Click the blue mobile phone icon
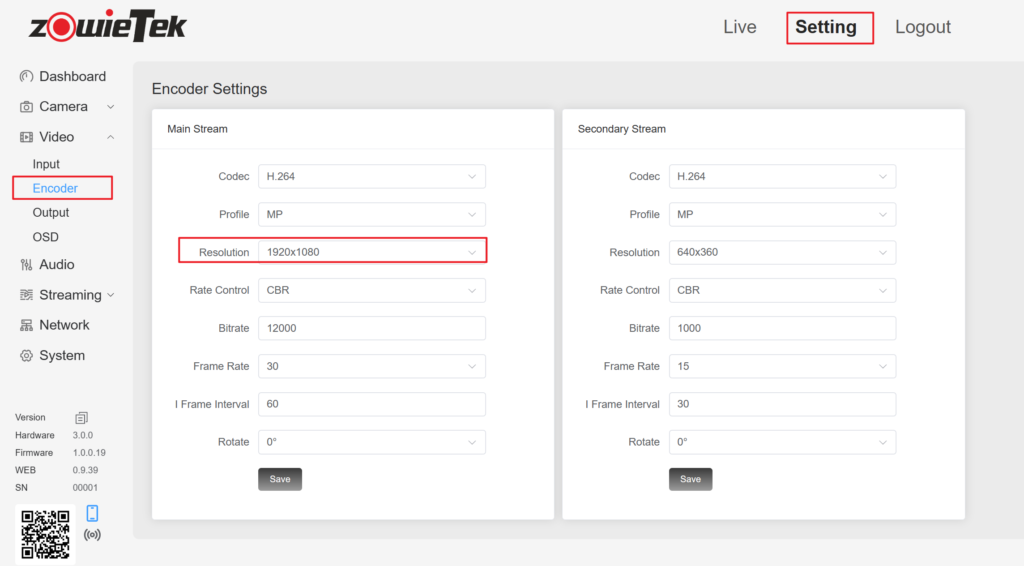 [x=92, y=513]
